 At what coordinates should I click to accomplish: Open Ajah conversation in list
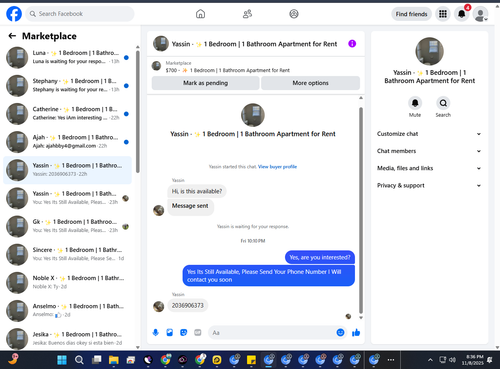coord(67,142)
